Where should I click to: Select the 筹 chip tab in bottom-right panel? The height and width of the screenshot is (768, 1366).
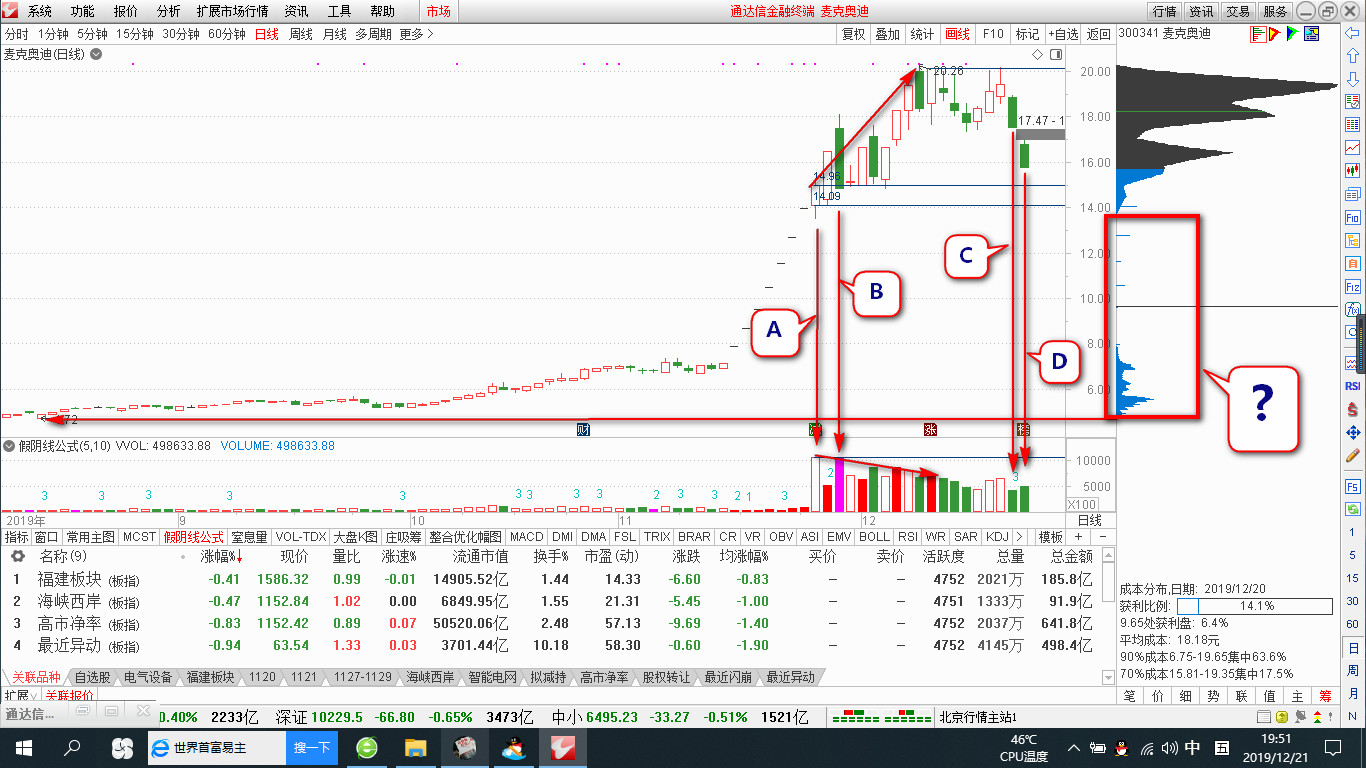1325,695
